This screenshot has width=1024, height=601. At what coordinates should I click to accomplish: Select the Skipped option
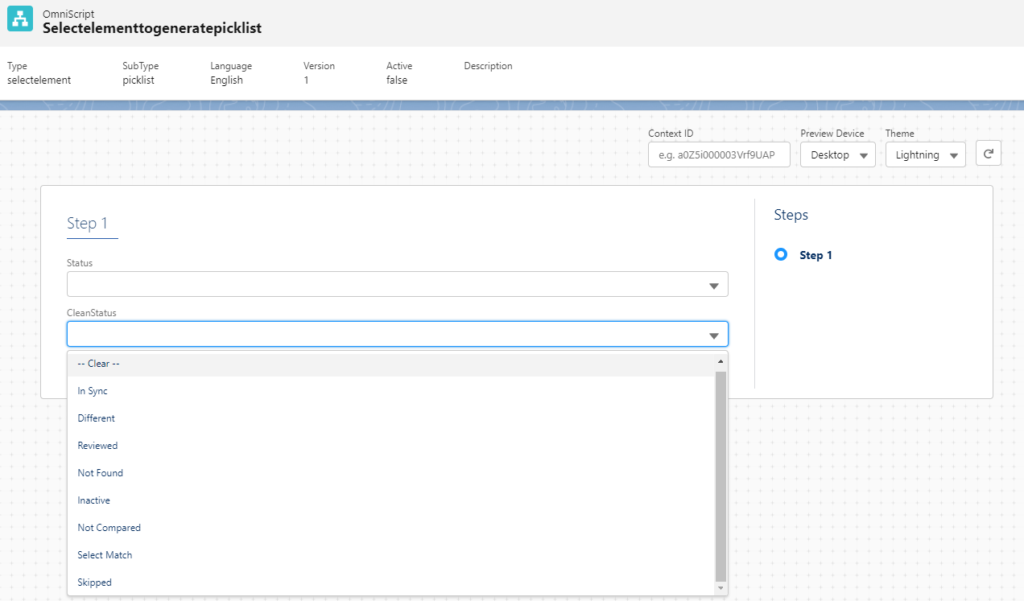tap(391, 583)
